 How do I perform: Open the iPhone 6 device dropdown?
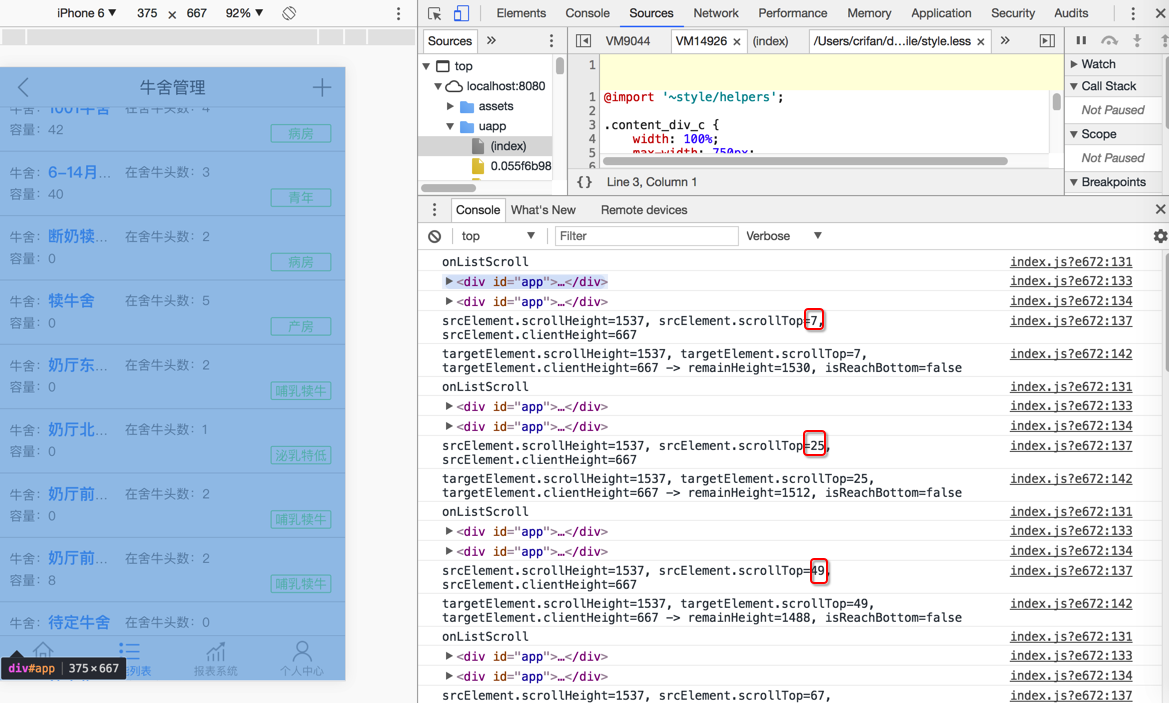(x=86, y=13)
